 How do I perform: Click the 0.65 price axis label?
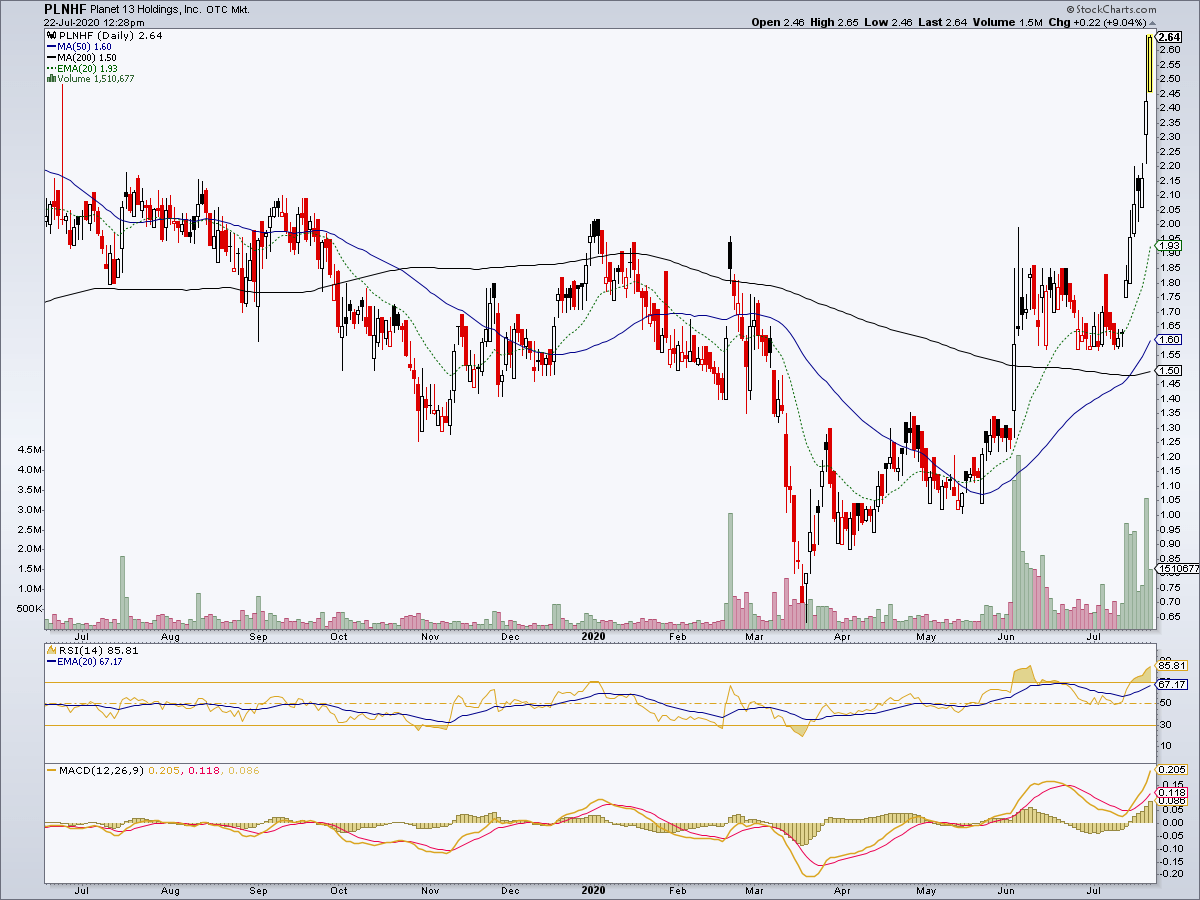pyautogui.click(x=1170, y=617)
